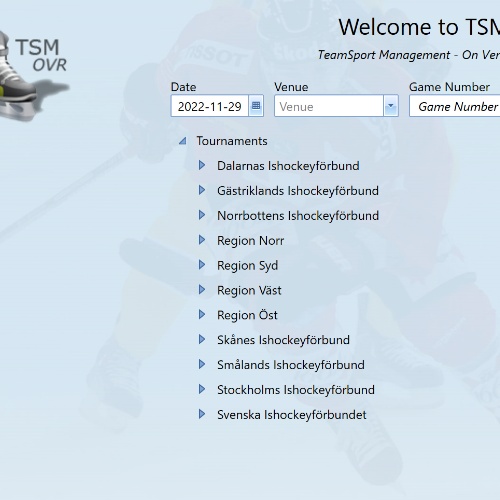Click the Game Number field label

(x=449, y=87)
